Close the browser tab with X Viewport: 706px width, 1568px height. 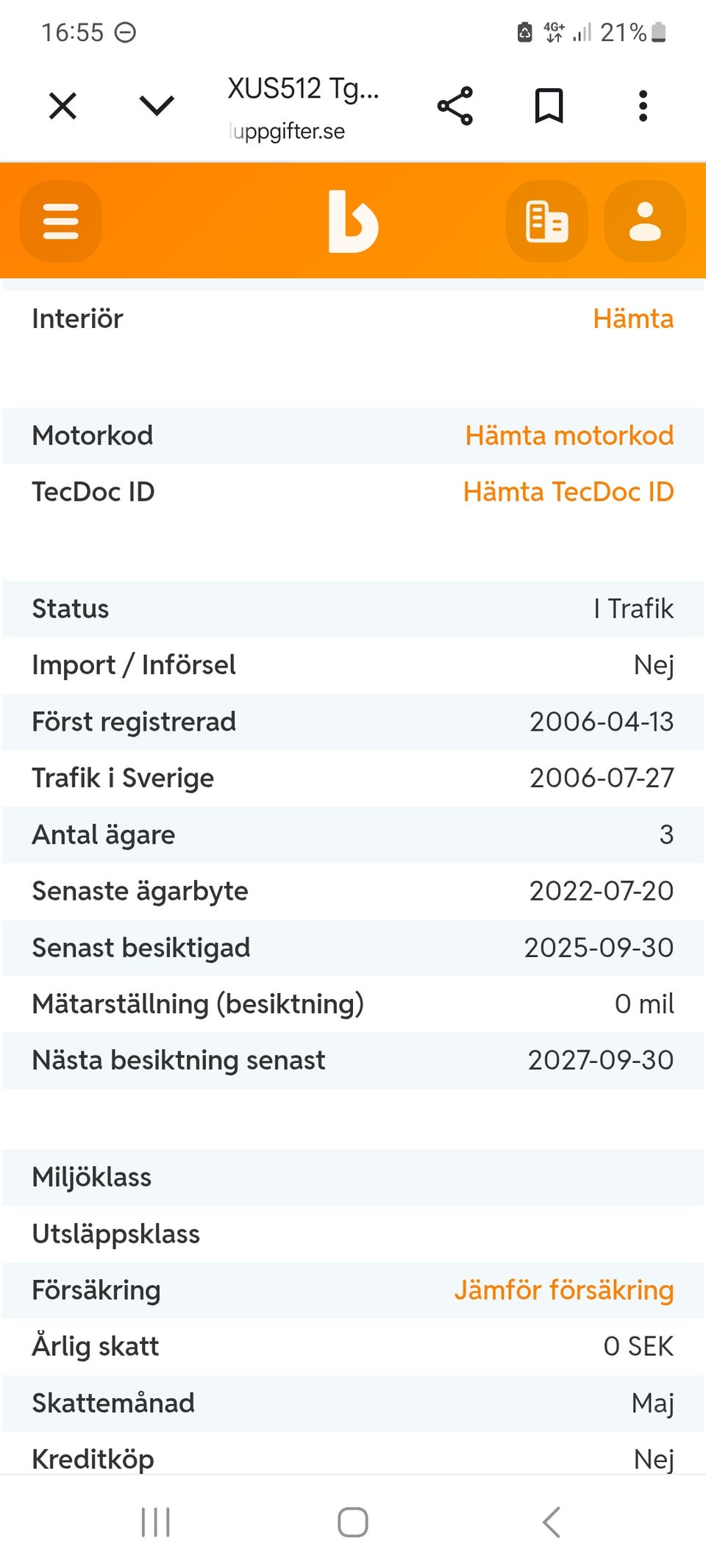point(63,106)
